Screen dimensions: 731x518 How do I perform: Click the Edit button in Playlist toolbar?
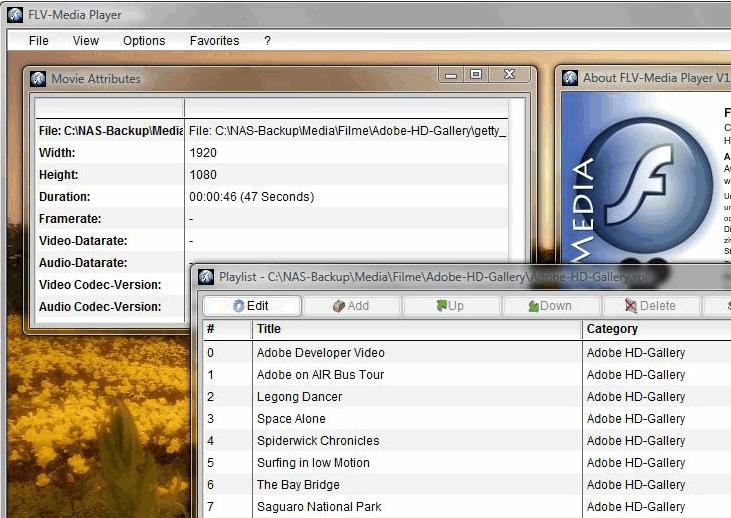[252, 306]
